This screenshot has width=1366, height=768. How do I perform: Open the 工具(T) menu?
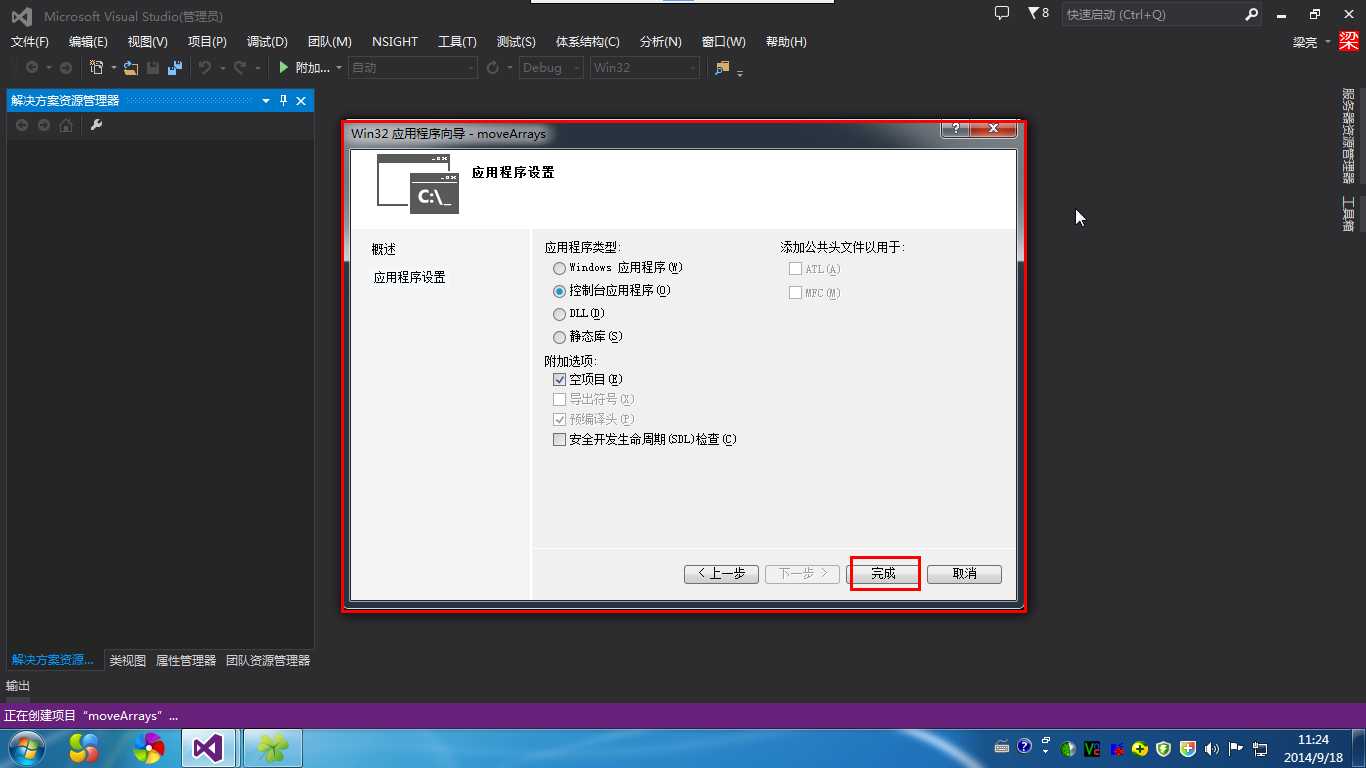[457, 42]
